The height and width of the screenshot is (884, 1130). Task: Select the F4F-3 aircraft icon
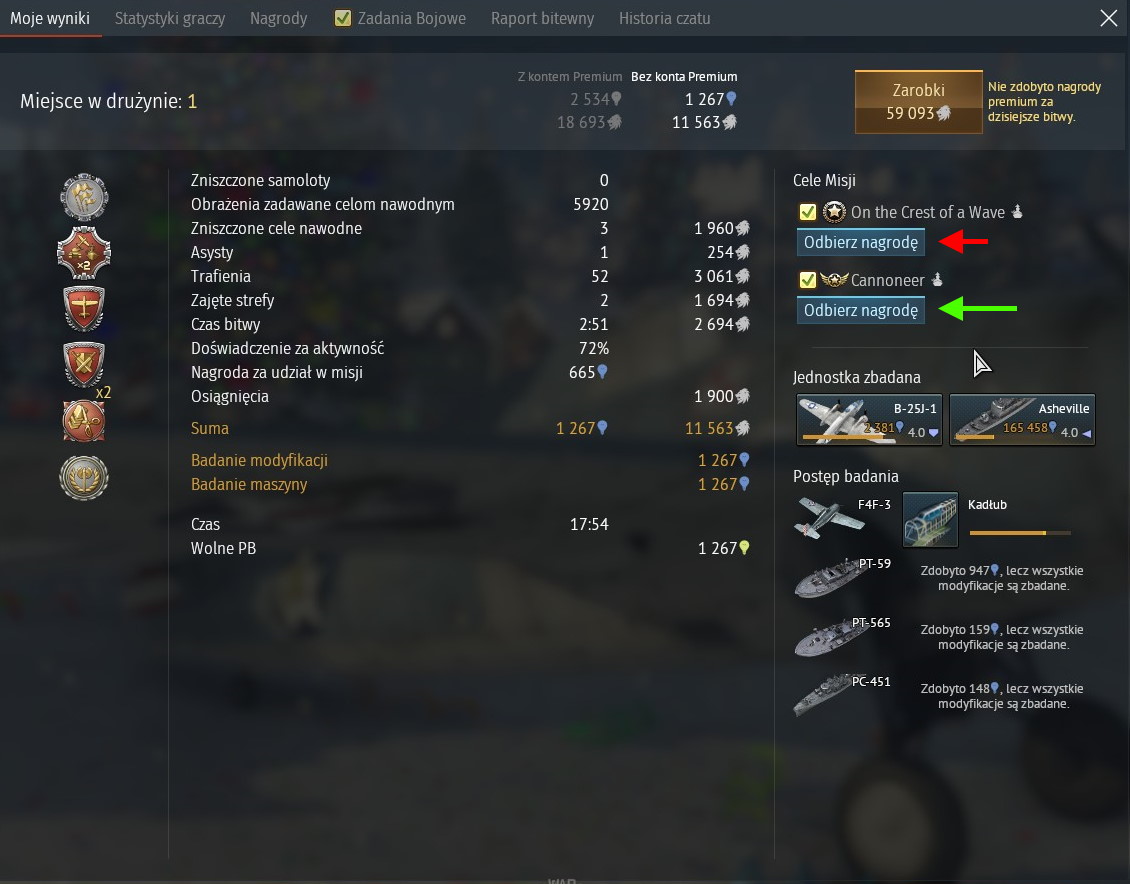(x=829, y=517)
